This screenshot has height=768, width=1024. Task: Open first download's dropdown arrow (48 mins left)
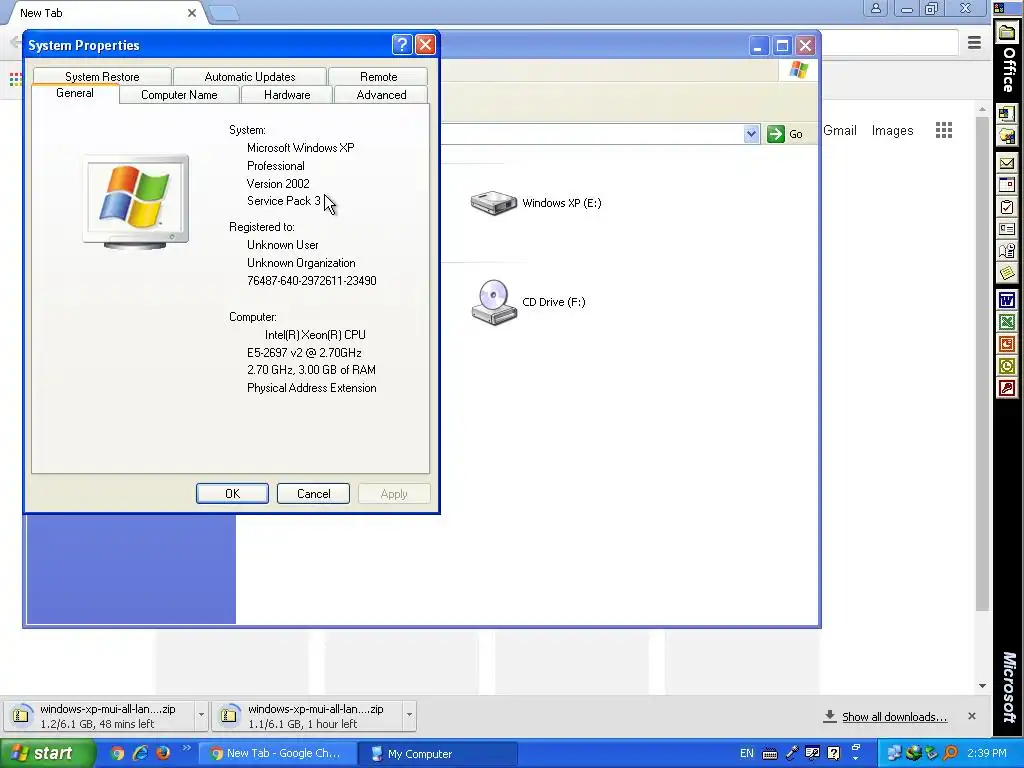(201, 715)
